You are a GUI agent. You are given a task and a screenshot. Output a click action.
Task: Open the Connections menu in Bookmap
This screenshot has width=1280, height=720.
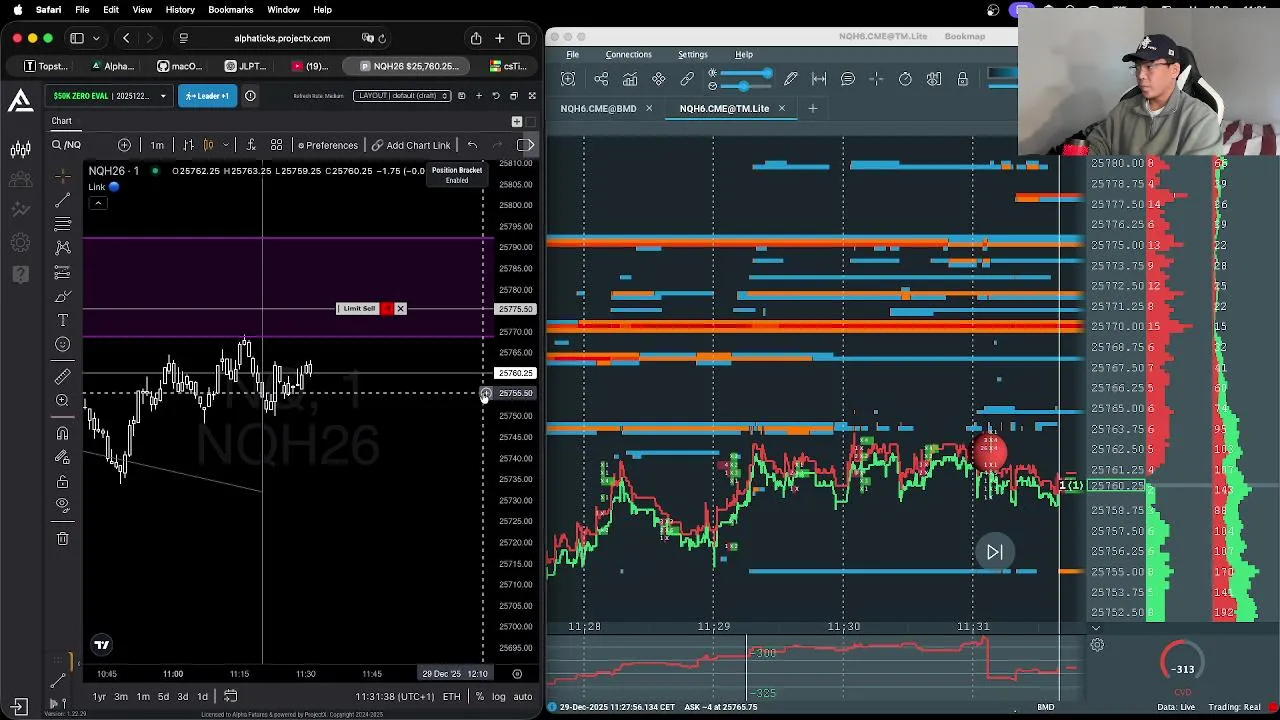tap(628, 54)
